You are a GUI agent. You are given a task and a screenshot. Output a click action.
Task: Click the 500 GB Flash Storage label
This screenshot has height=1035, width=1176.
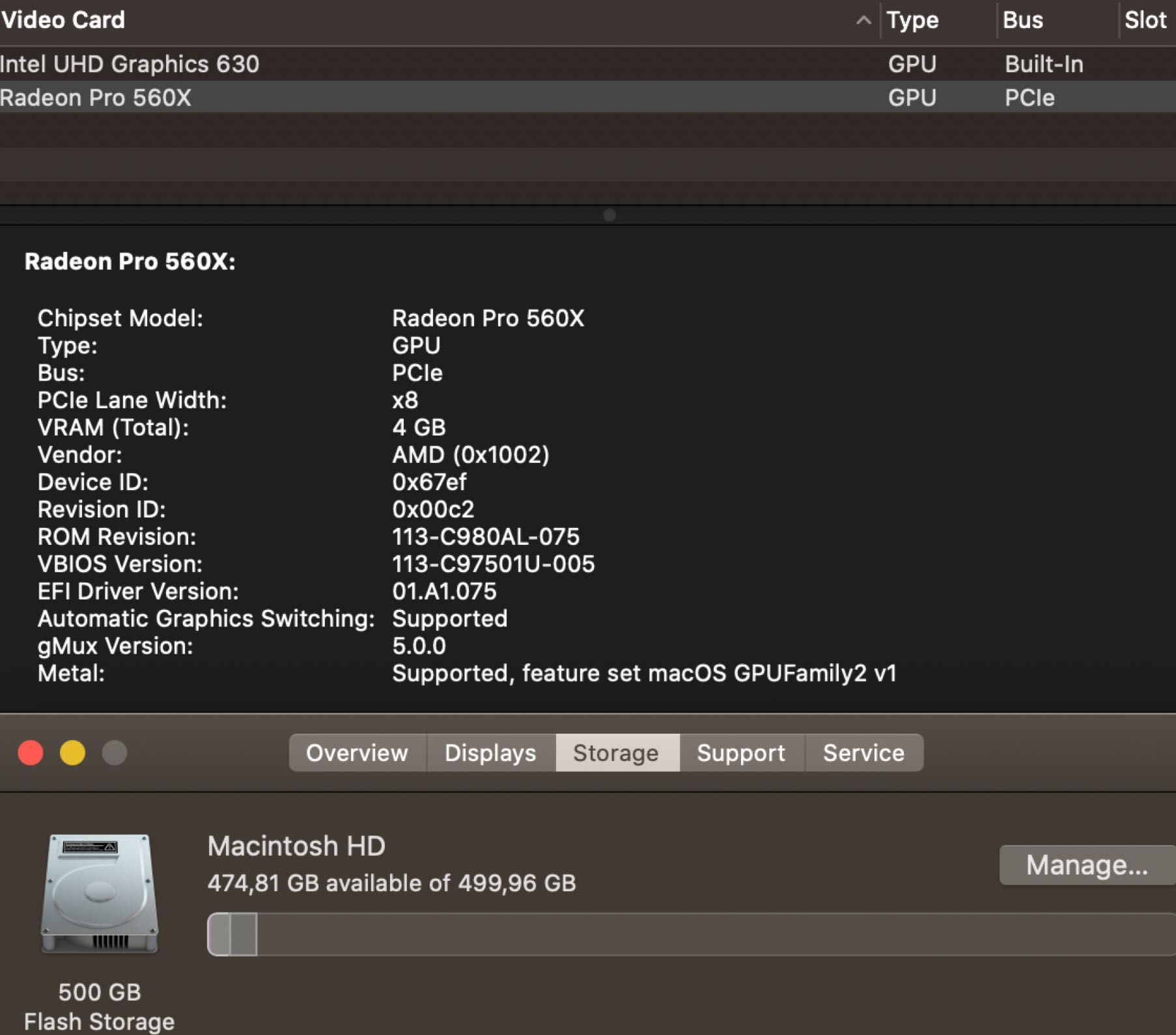click(100, 1007)
